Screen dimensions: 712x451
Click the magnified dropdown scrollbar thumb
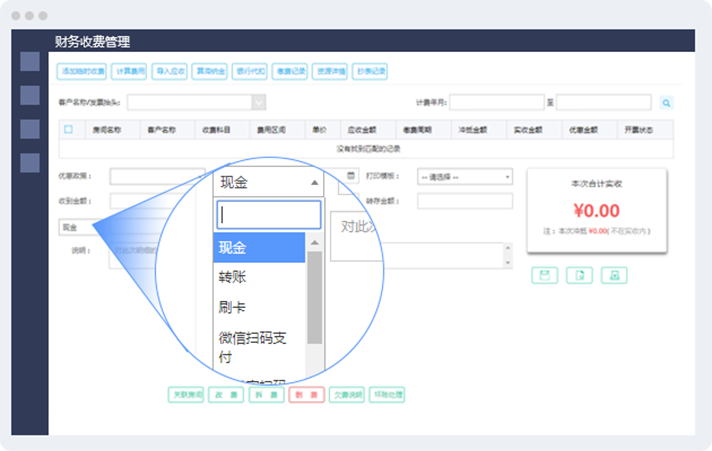314,297
